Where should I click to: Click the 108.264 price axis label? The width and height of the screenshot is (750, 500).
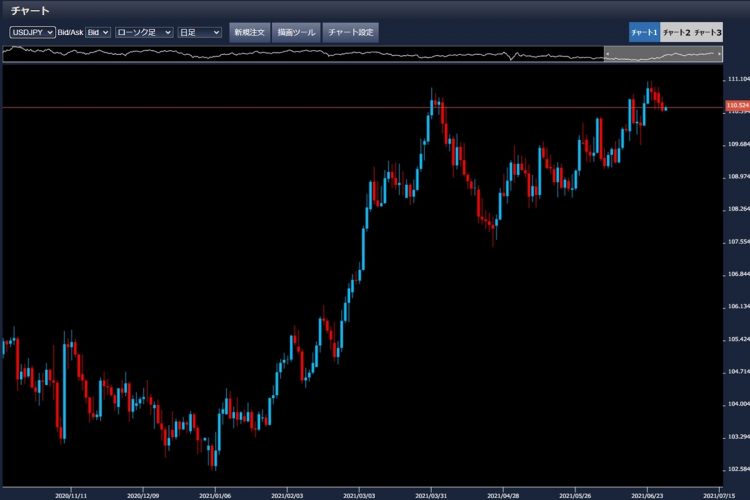(739, 209)
